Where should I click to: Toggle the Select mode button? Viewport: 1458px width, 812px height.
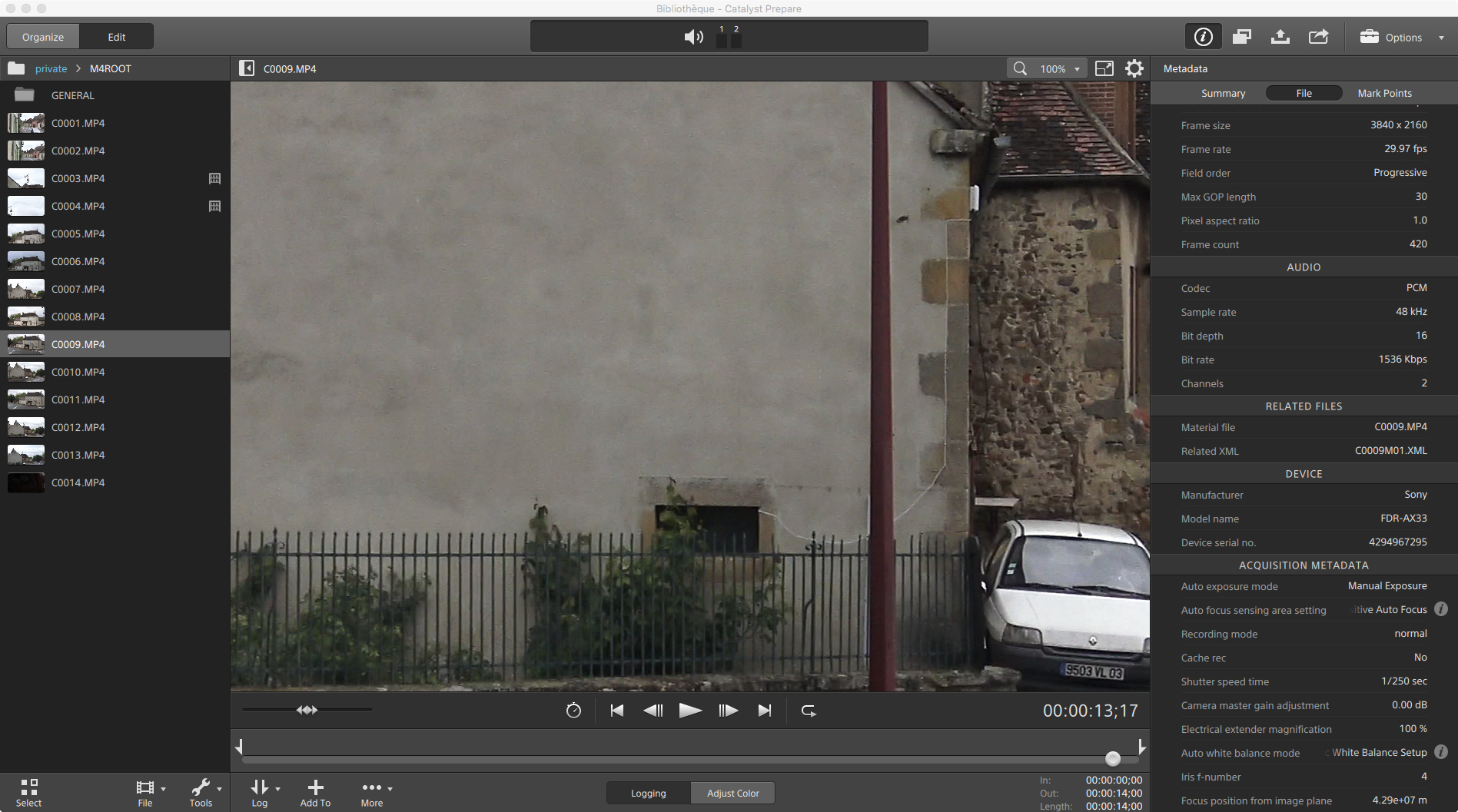tap(28, 792)
